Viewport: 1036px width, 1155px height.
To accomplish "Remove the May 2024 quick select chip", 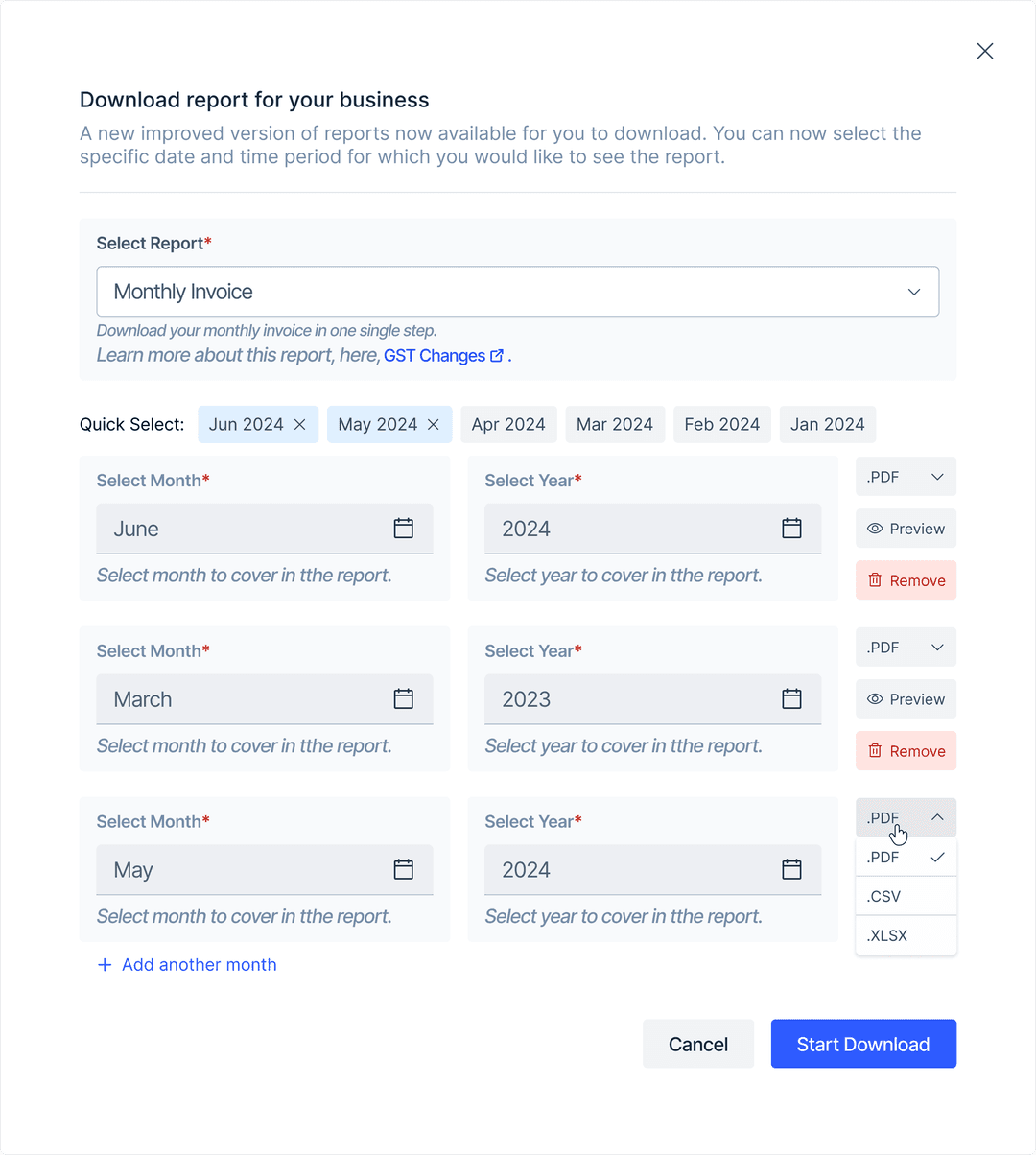I will tap(434, 425).
